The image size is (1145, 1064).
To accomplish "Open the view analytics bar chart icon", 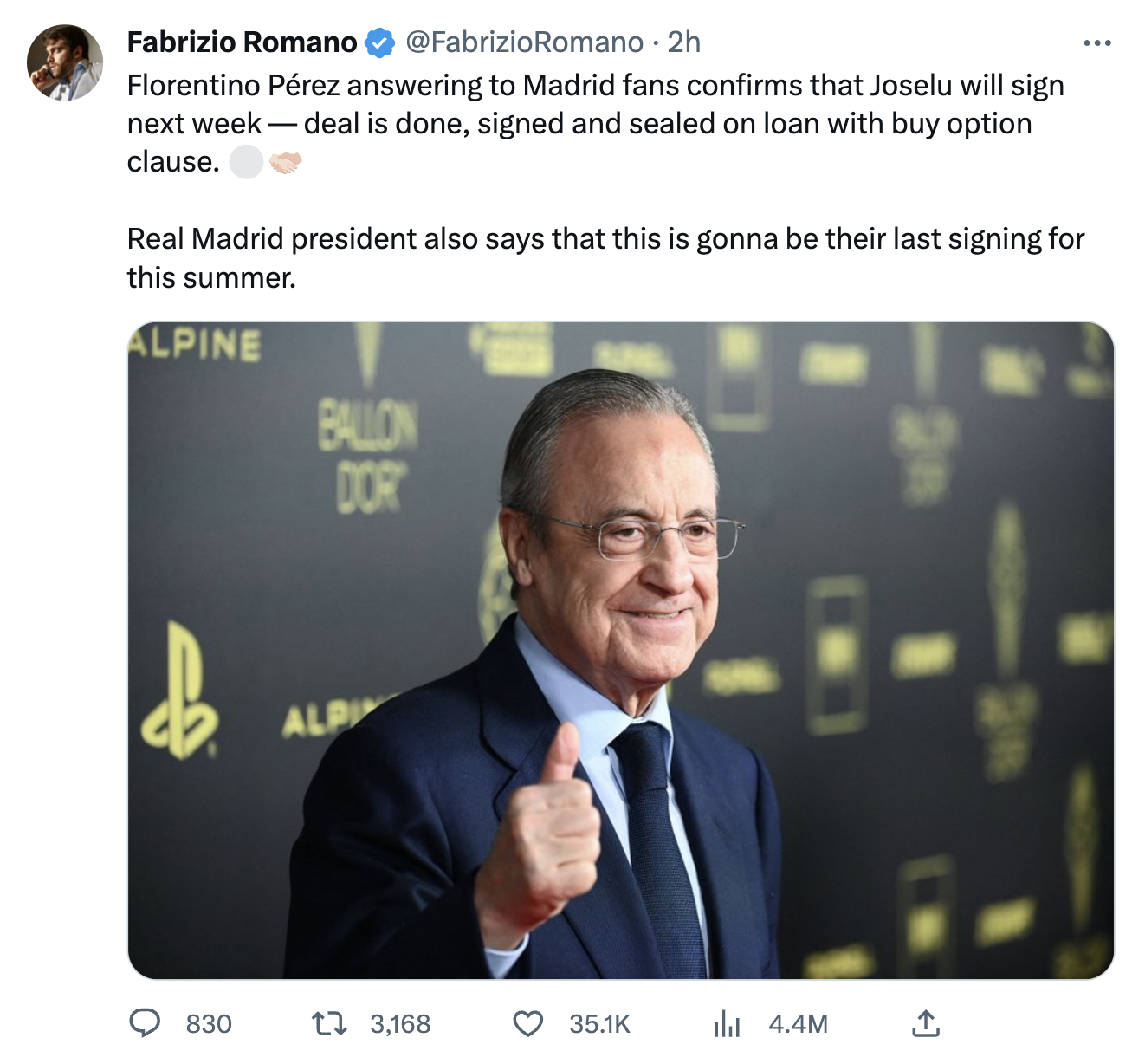I will click(727, 1024).
